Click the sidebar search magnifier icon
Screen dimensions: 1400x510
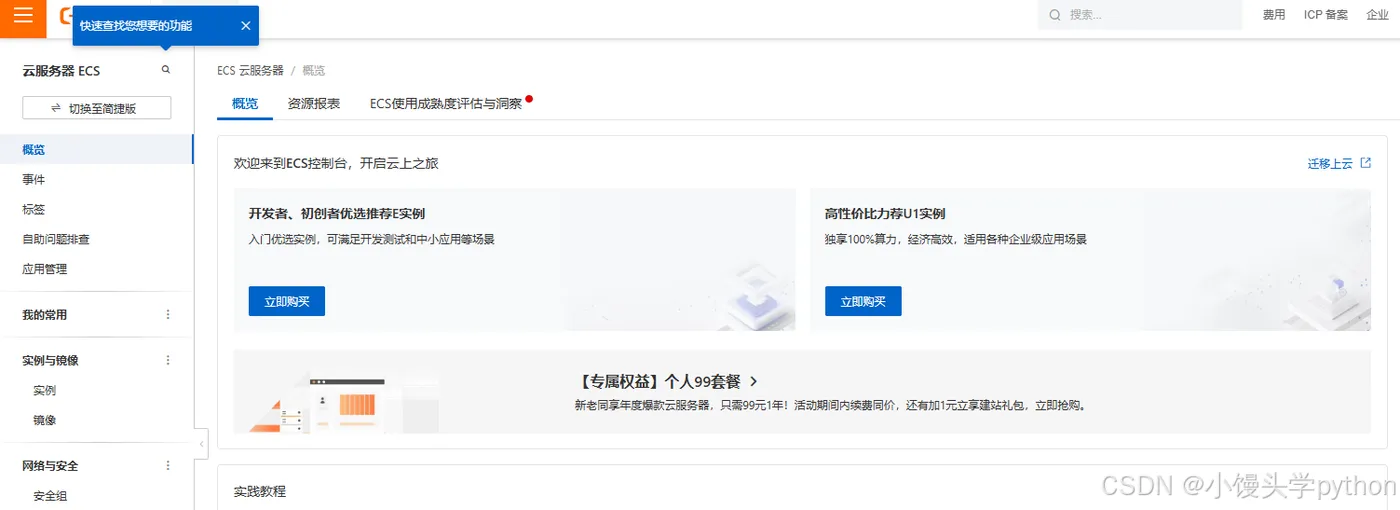166,70
